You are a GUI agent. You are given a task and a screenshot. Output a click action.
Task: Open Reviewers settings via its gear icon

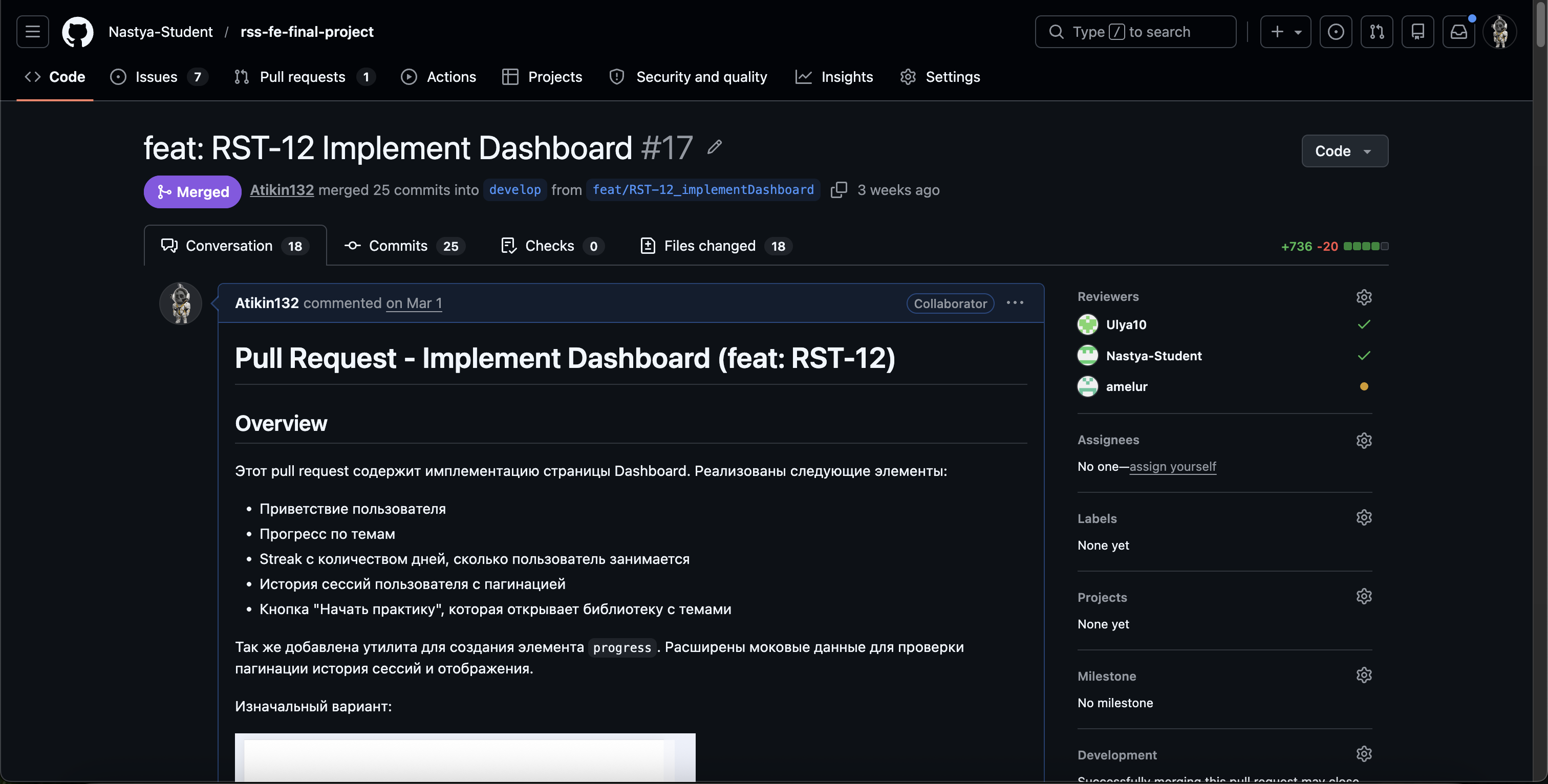click(x=1364, y=297)
